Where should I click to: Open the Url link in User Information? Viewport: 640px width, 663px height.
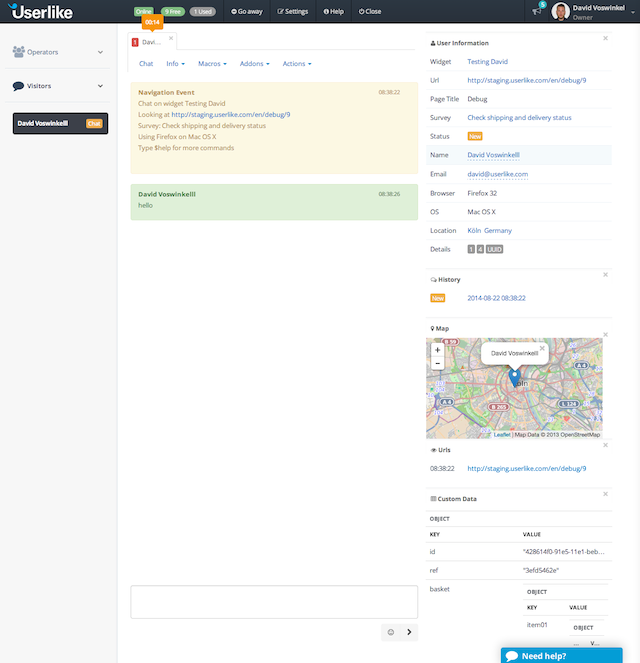(526, 80)
